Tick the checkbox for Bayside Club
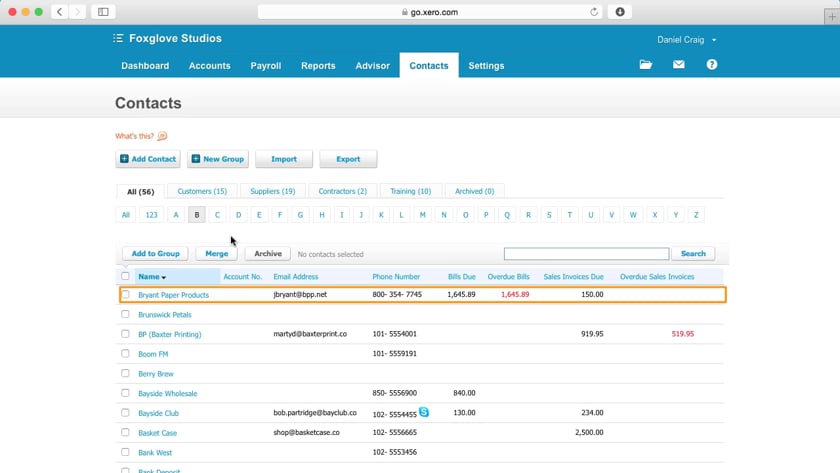Image resolution: width=840 pixels, height=473 pixels. pyautogui.click(x=125, y=412)
